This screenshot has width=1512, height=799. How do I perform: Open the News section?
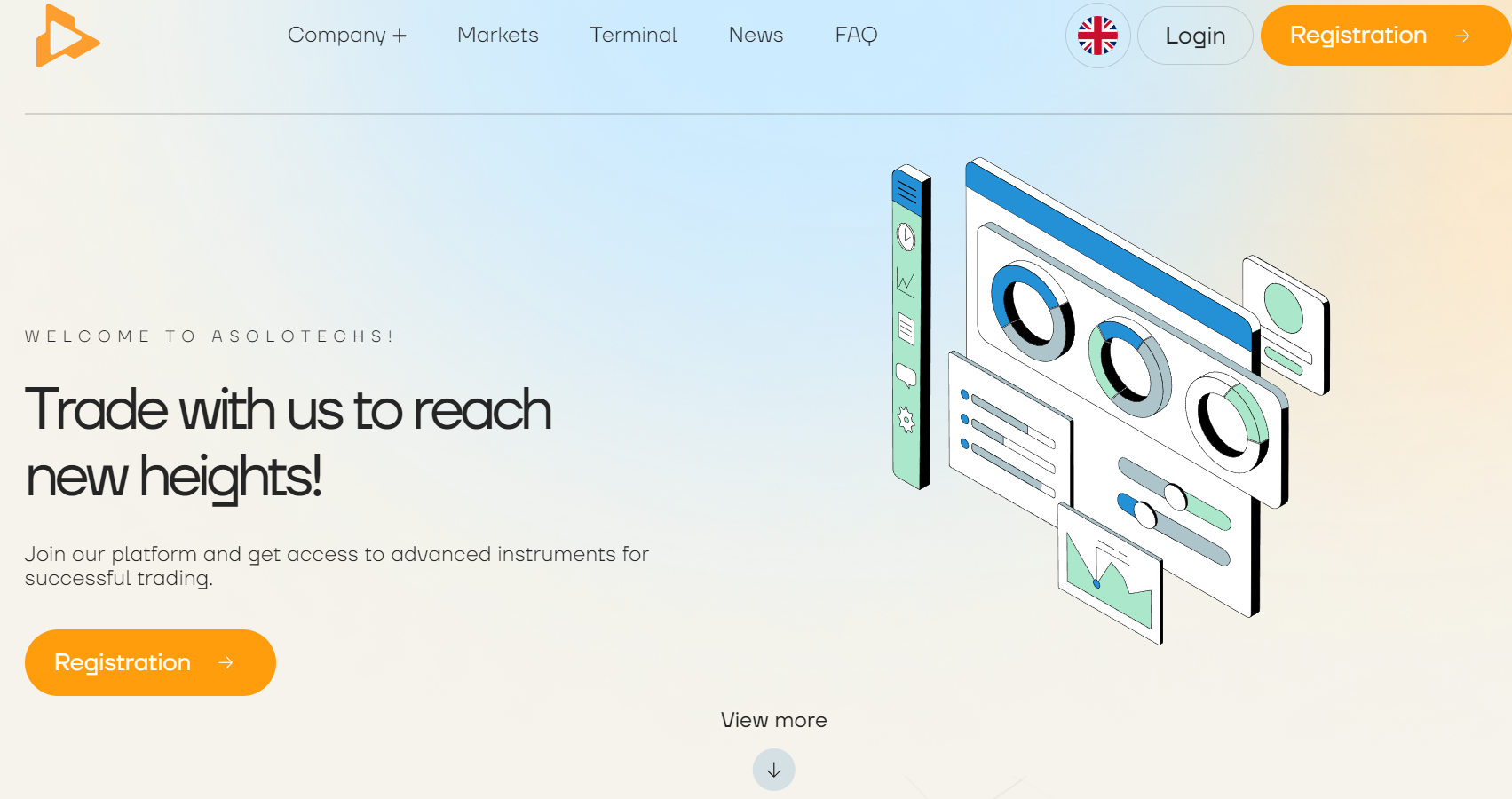(x=756, y=36)
